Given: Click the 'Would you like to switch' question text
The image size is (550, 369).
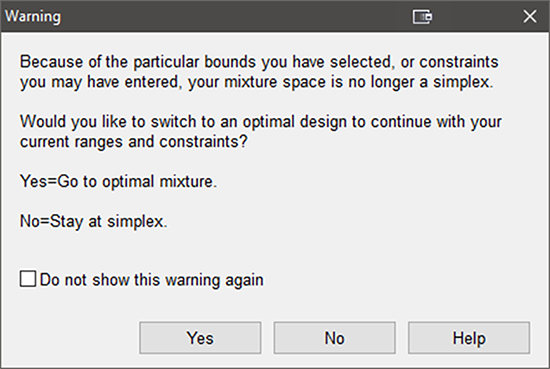Looking at the screenshot, I should [261, 132].
